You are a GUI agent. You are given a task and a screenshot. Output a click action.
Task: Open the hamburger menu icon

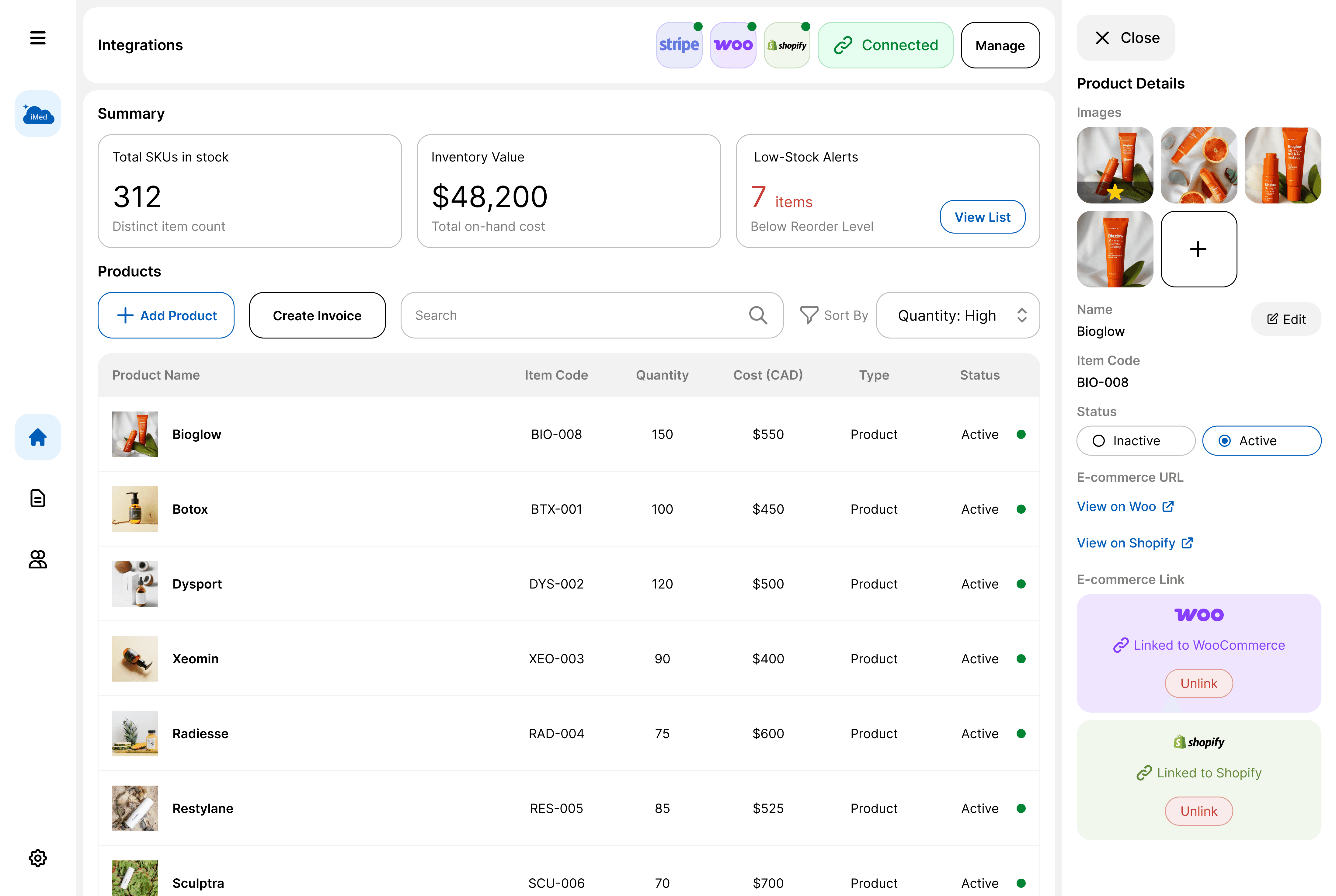(x=38, y=38)
